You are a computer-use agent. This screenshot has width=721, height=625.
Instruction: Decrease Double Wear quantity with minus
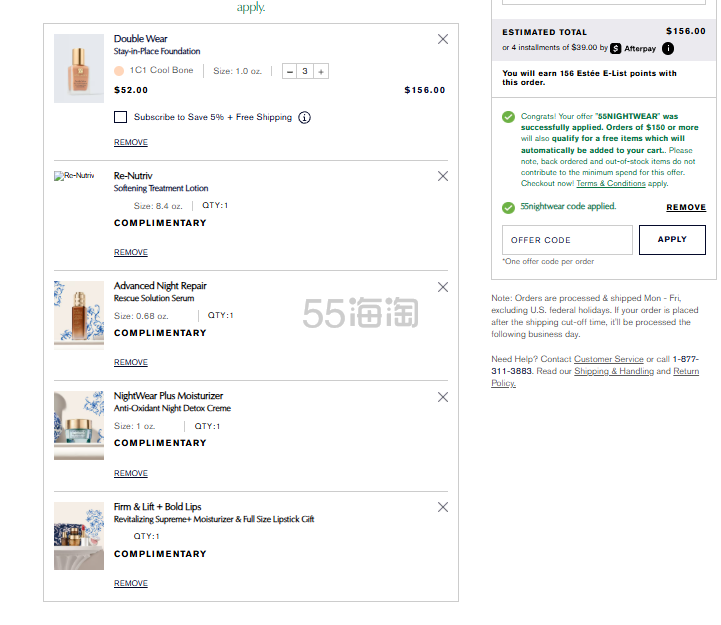pos(290,71)
